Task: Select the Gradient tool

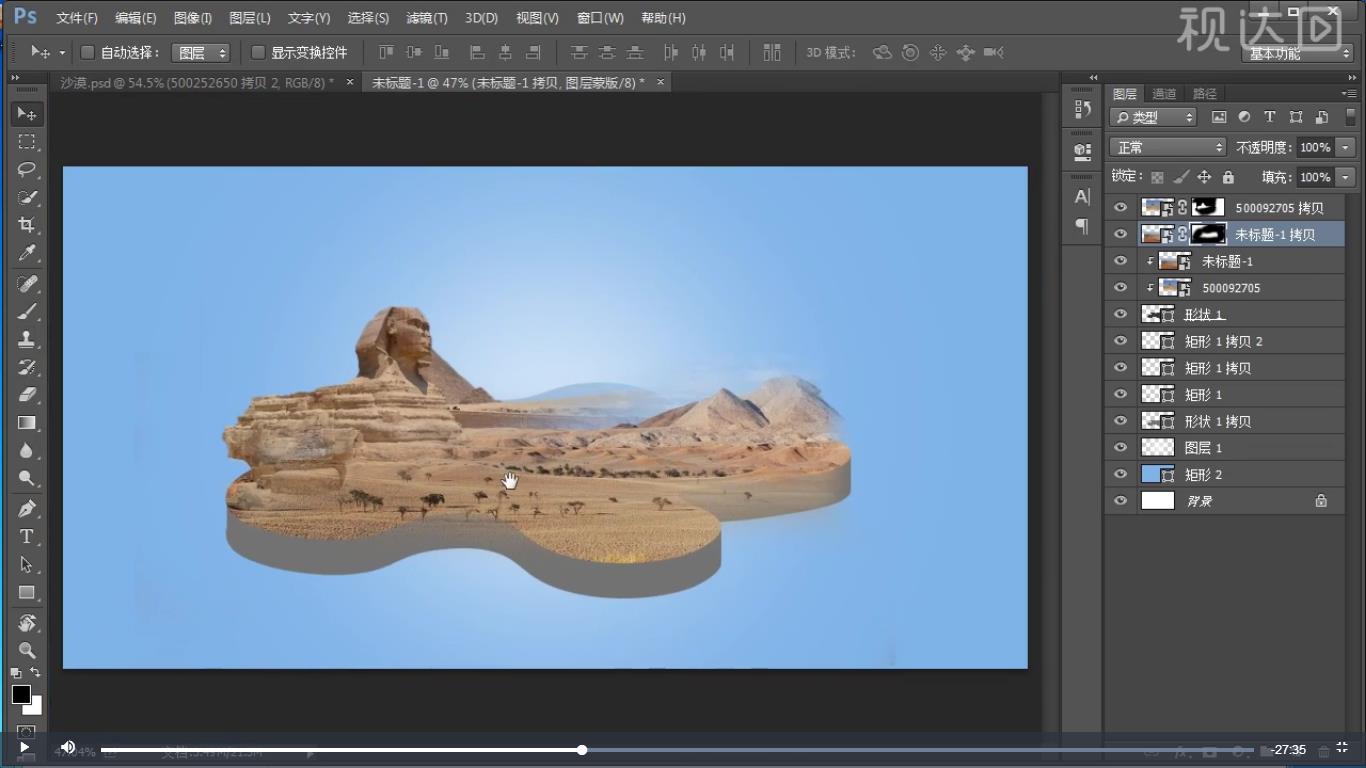Action: tap(27, 423)
